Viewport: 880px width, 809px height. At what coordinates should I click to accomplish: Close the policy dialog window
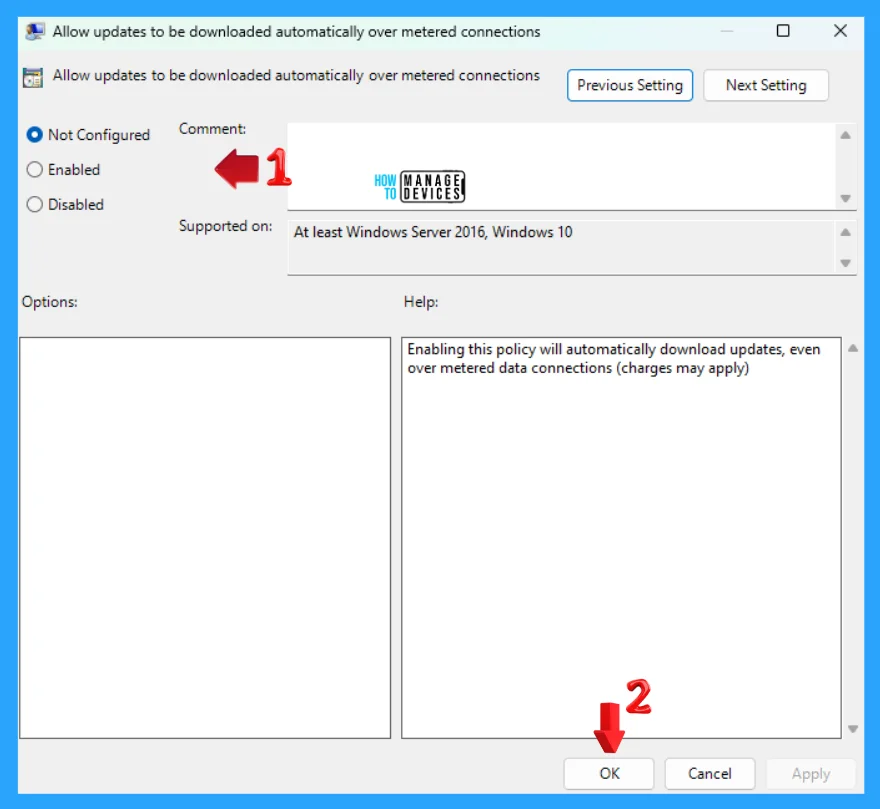point(840,31)
